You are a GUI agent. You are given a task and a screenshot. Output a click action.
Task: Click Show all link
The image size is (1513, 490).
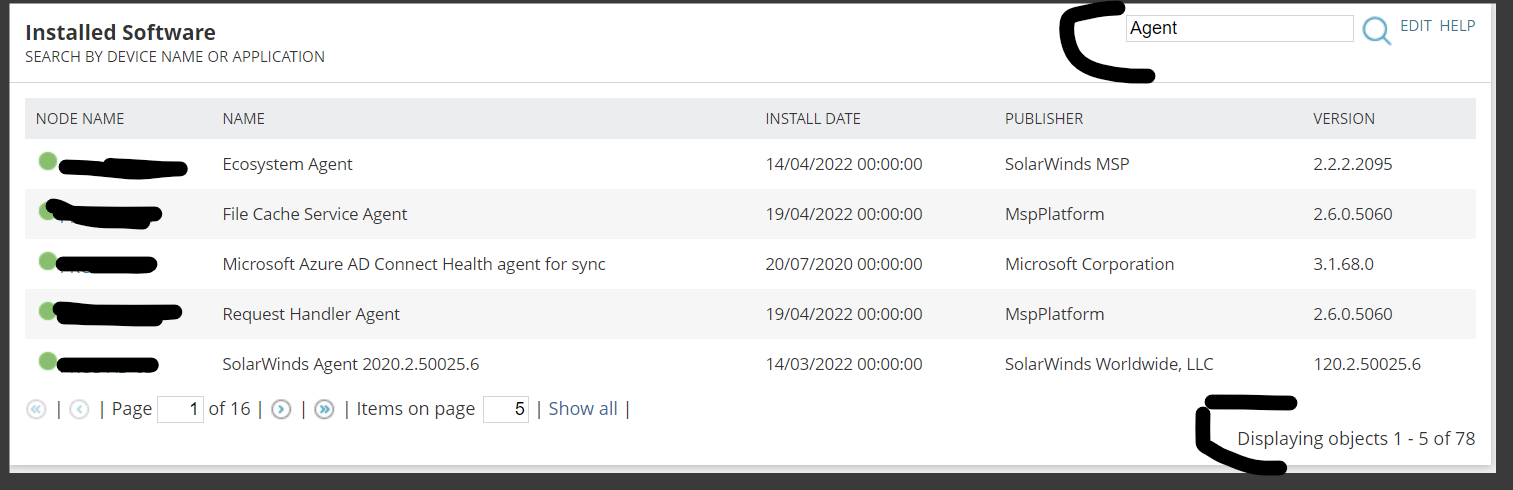pyautogui.click(x=583, y=409)
